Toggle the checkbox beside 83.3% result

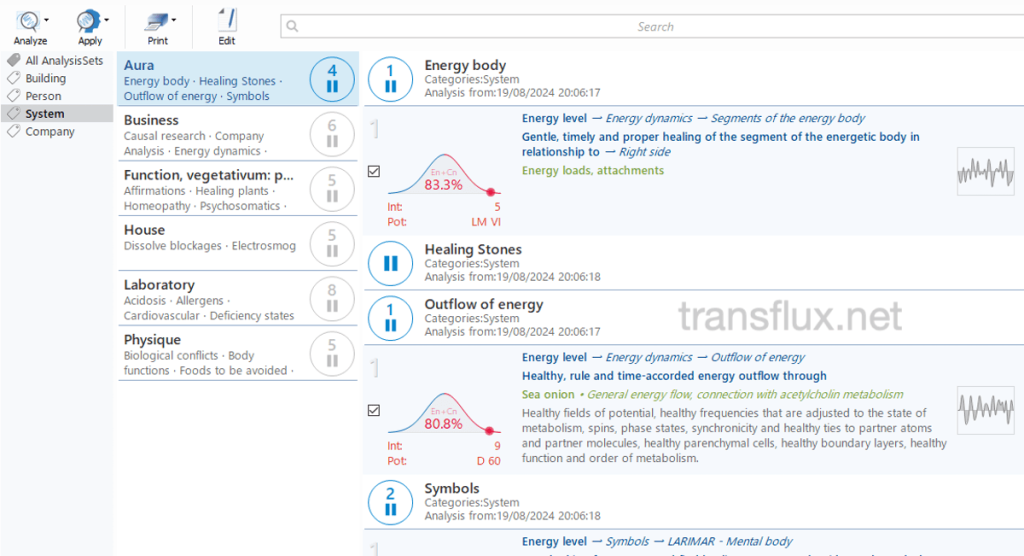coord(374,171)
